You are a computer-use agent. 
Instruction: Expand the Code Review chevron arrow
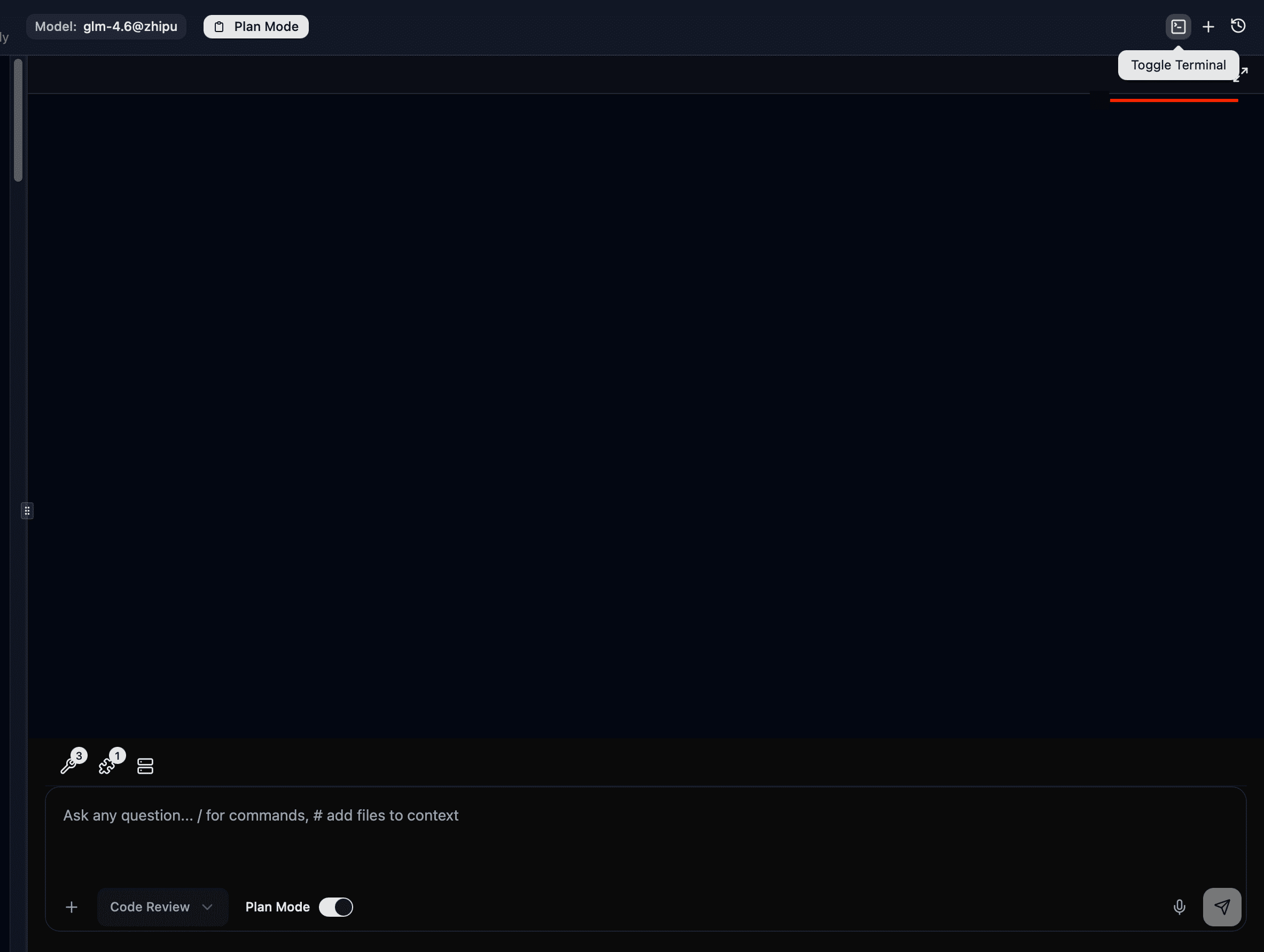tap(207, 908)
